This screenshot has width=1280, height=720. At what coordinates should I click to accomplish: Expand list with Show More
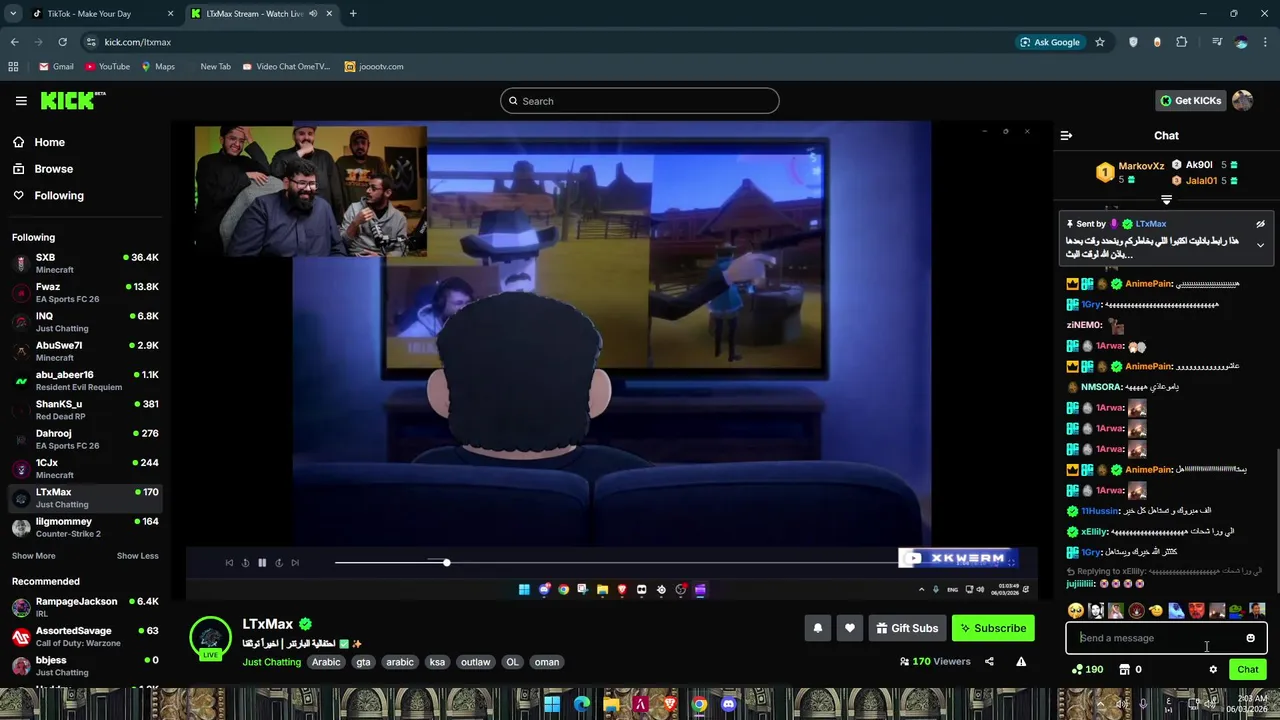(x=33, y=556)
